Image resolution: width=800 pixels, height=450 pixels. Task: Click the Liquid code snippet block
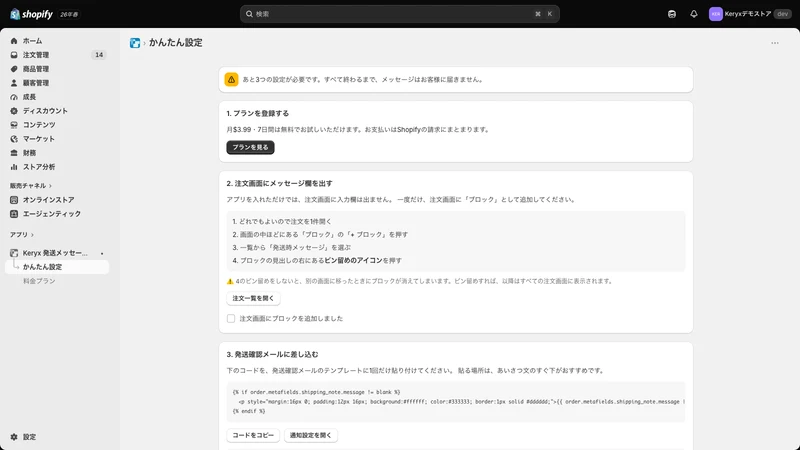[456, 402]
